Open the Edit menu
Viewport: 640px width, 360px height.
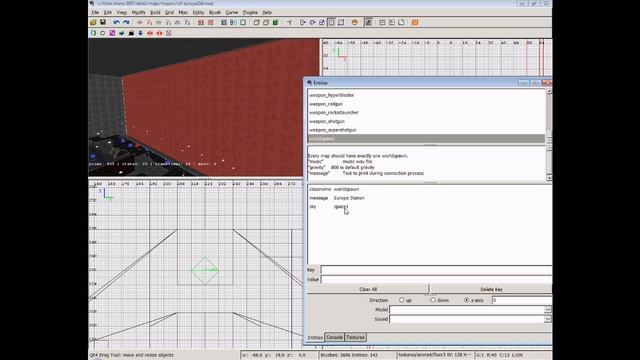pyautogui.click(x=107, y=13)
